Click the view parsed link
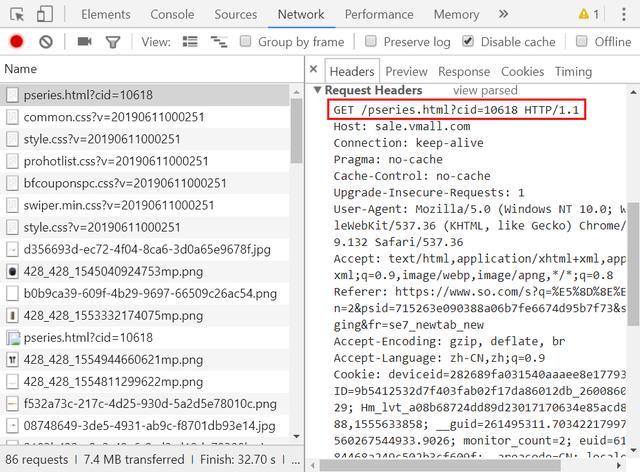 pyautogui.click(x=485, y=90)
